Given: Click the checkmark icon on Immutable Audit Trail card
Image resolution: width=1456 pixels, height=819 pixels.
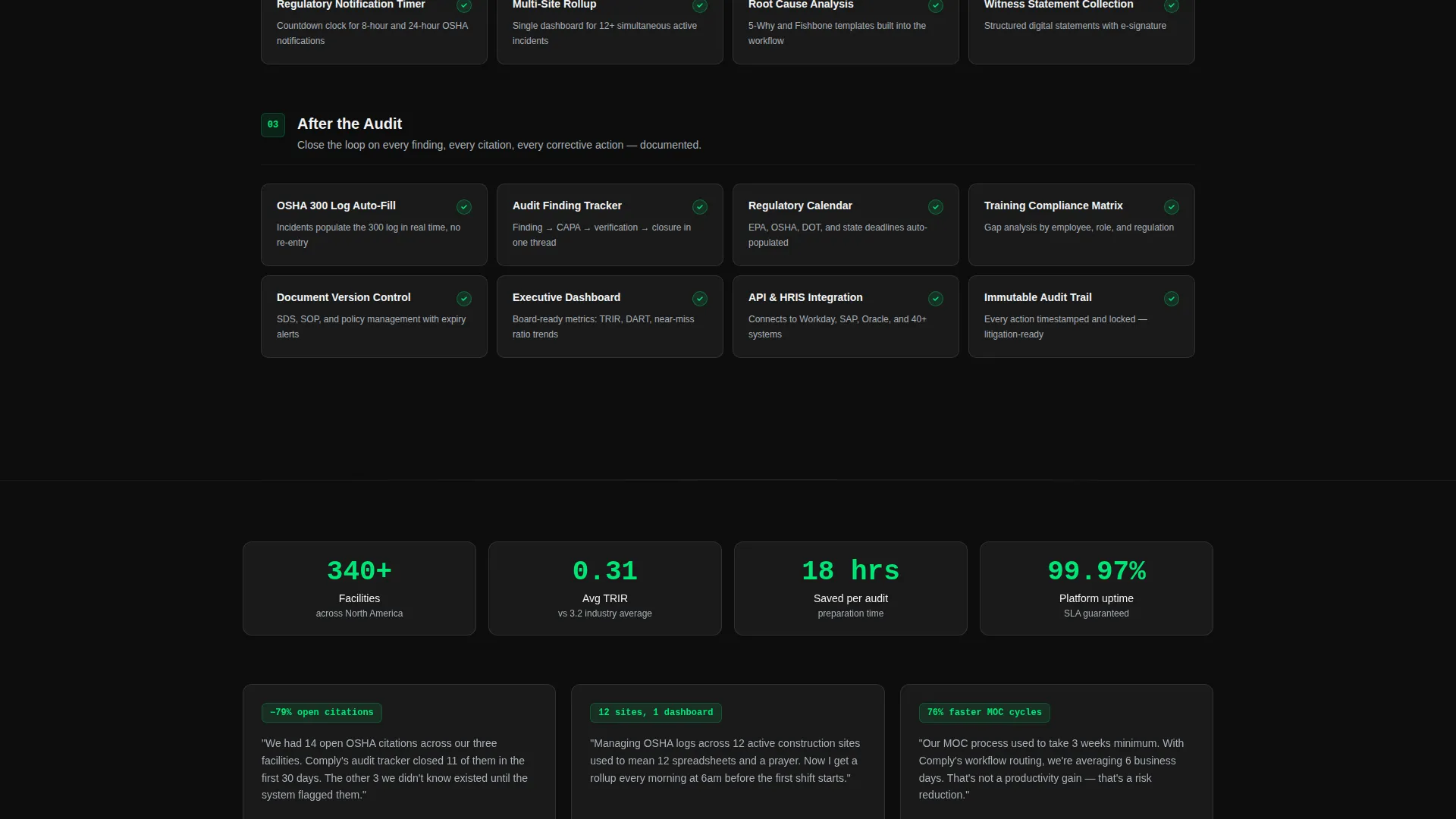Looking at the screenshot, I should click(x=1172, y=299).
